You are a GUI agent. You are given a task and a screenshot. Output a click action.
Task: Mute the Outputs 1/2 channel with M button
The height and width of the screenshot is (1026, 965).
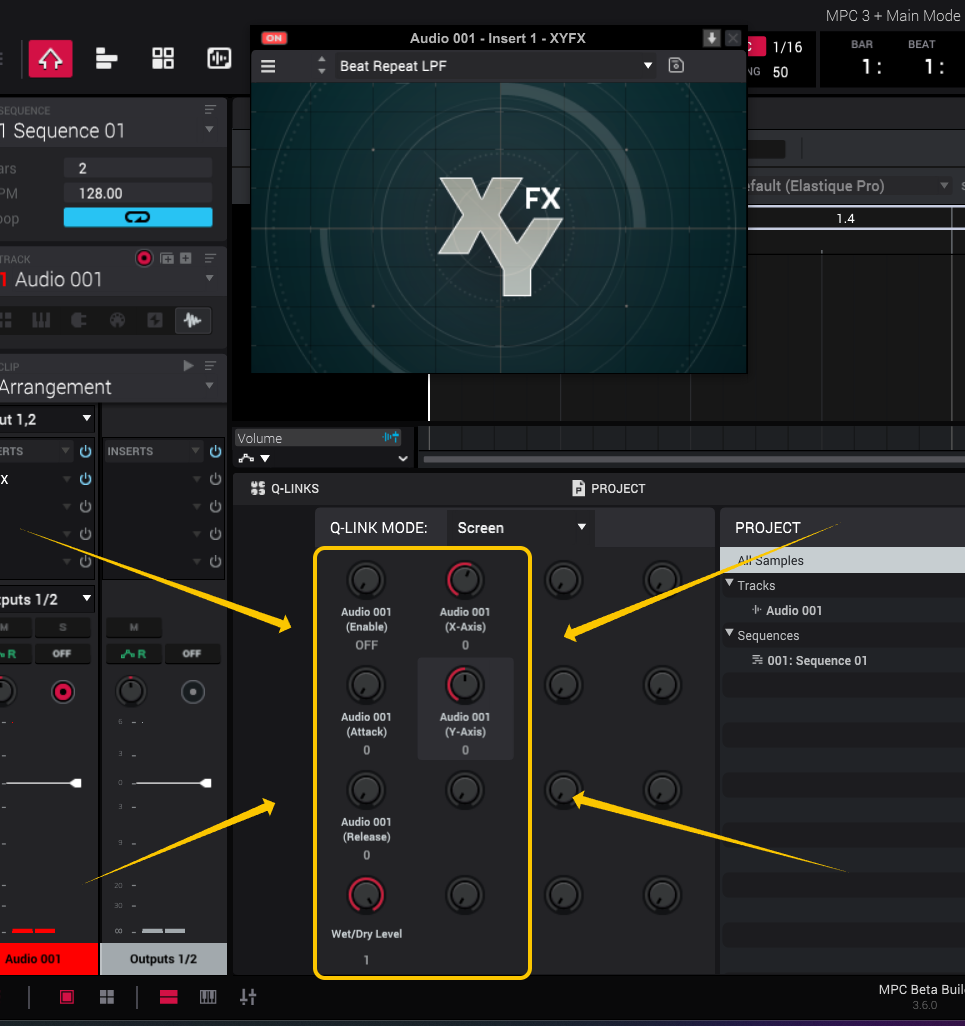pyautogui.click(x=134, y=627)
